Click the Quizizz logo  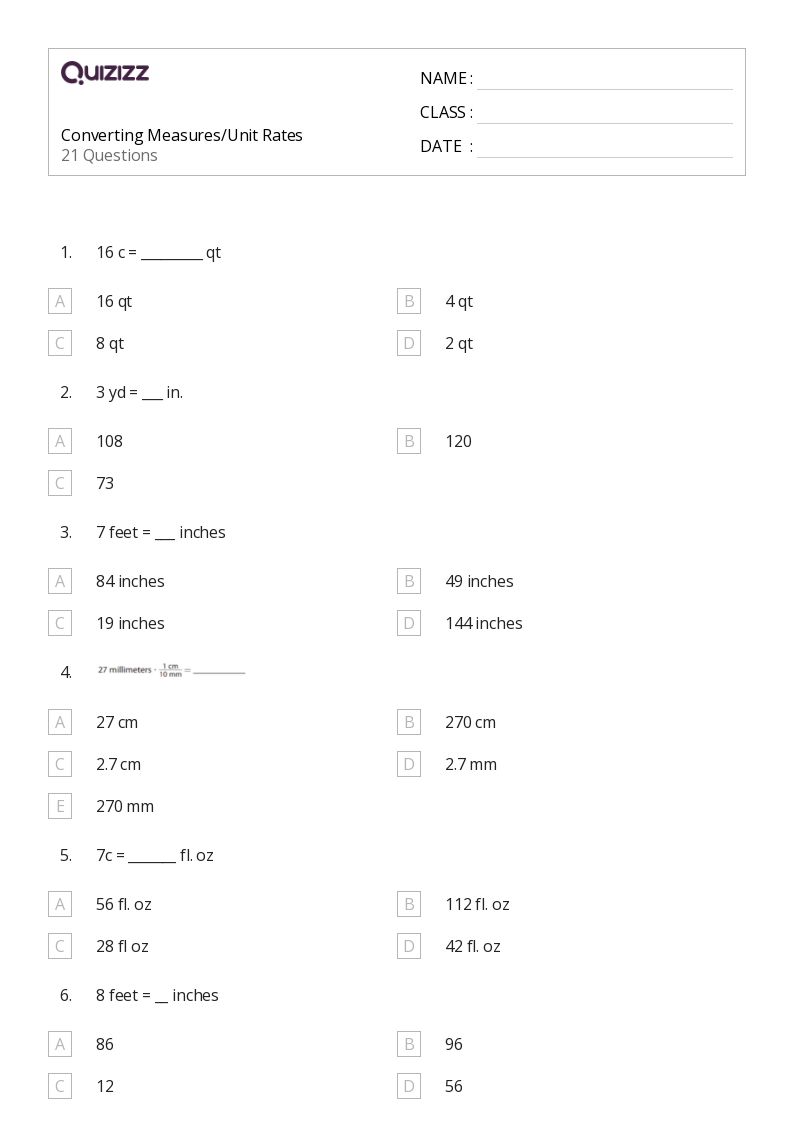(x=105, y=72)
